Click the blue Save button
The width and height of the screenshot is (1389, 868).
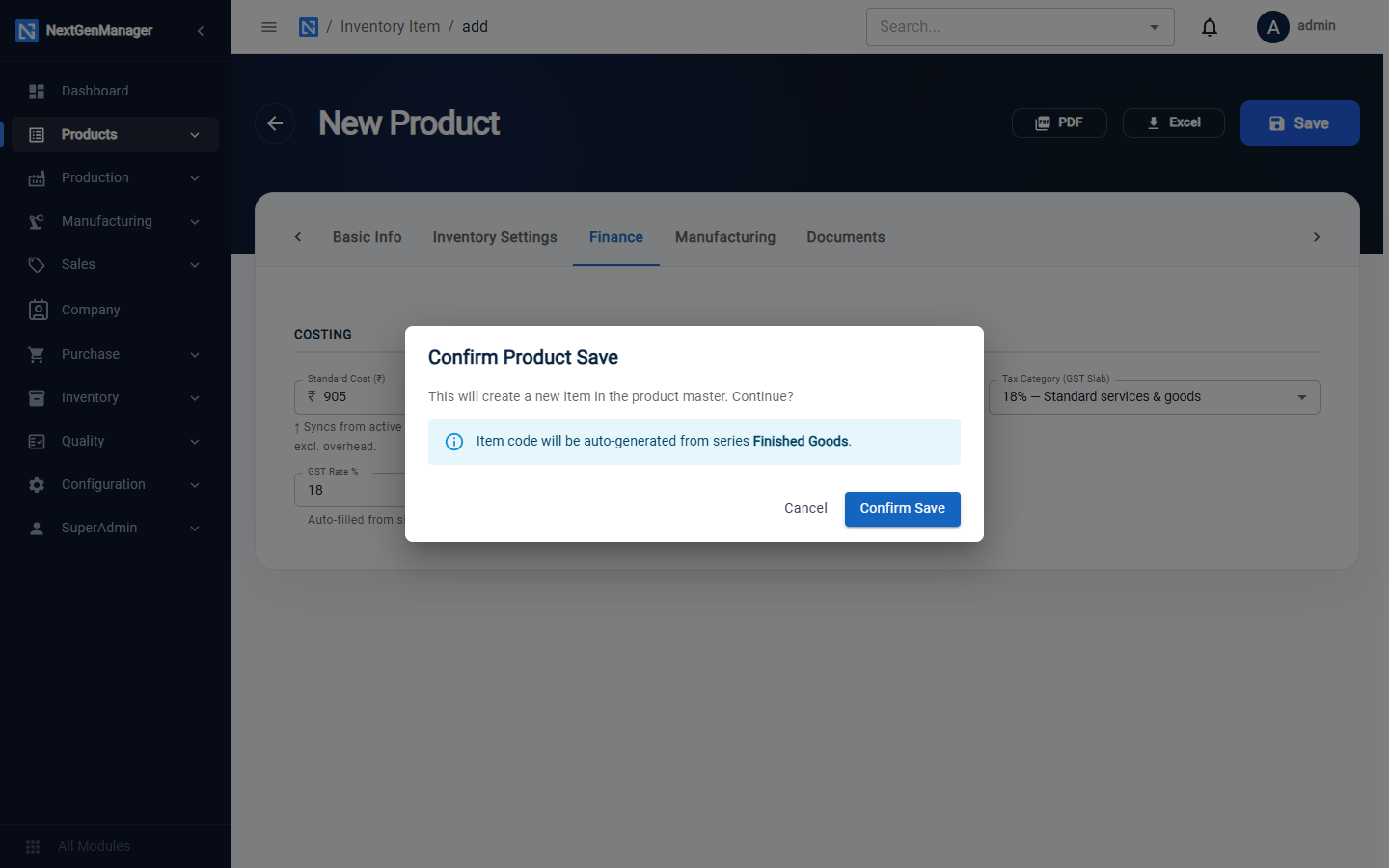1300,123
